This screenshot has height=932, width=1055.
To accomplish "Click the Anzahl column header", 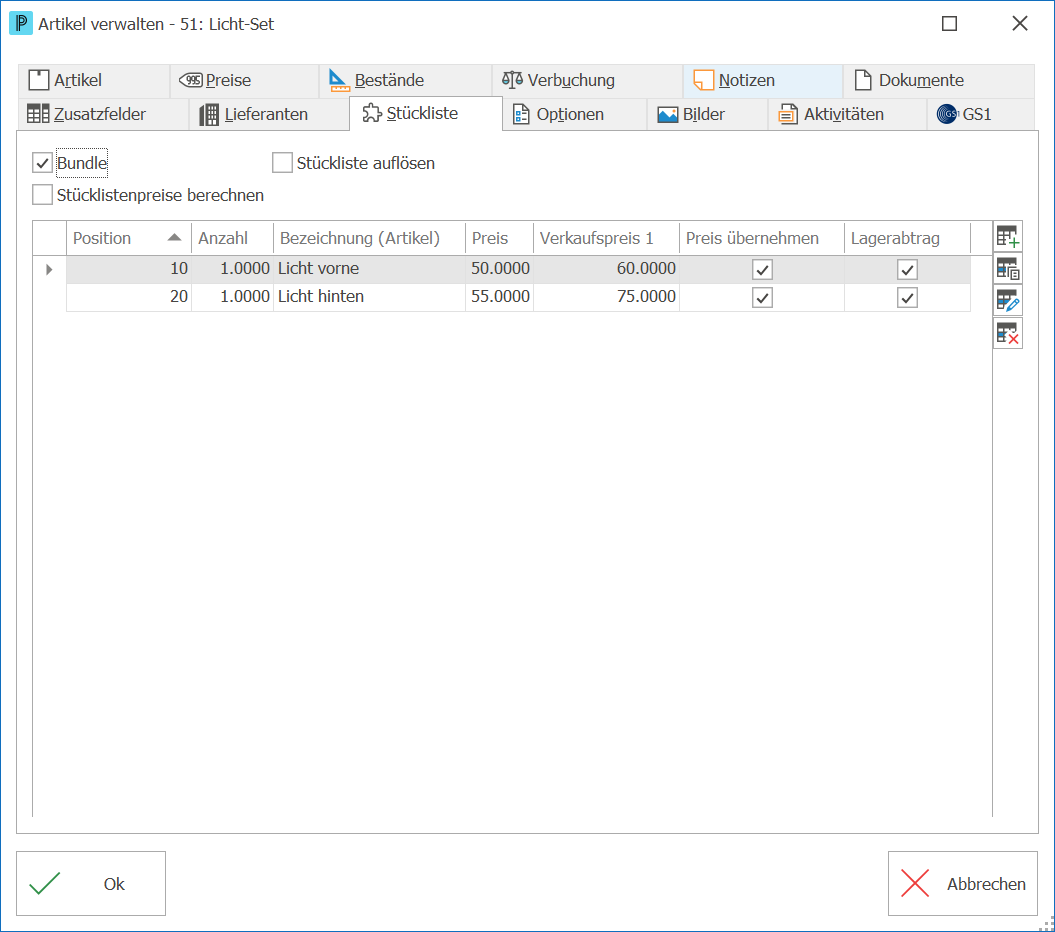I will point(232,238).
